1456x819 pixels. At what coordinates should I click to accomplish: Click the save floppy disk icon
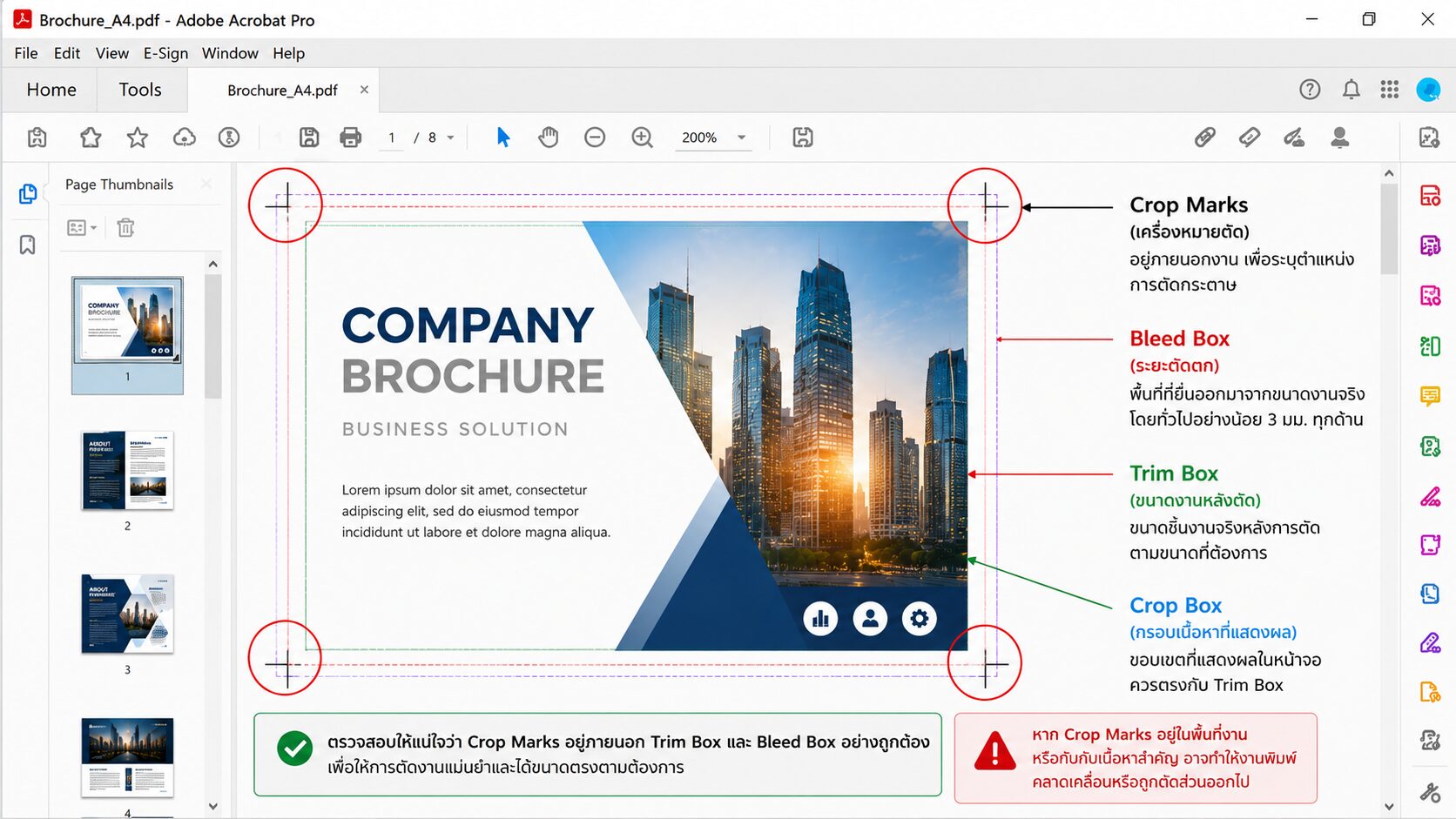309,138
